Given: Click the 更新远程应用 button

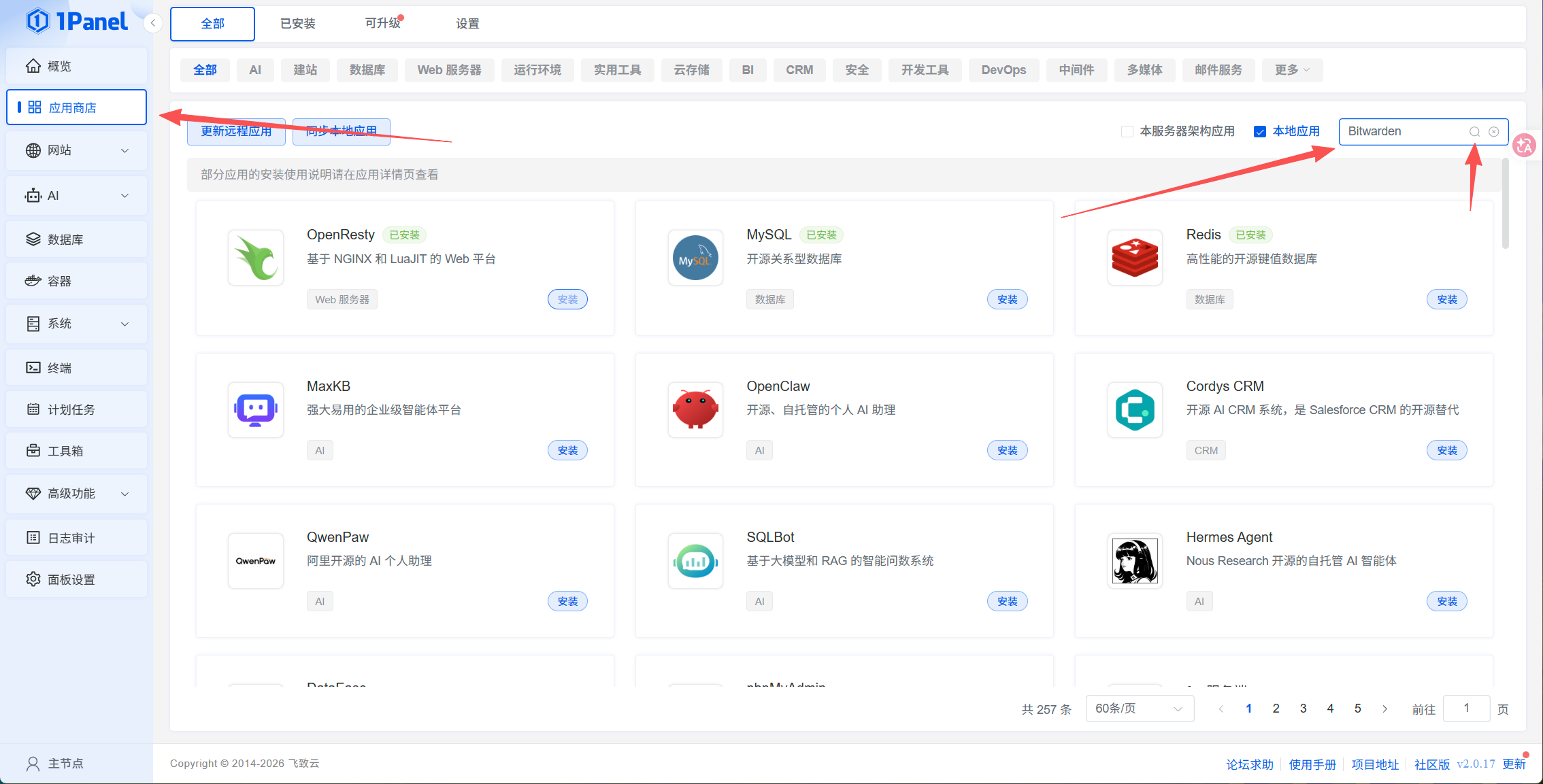Looking at the screenshot, I should 236,131.
